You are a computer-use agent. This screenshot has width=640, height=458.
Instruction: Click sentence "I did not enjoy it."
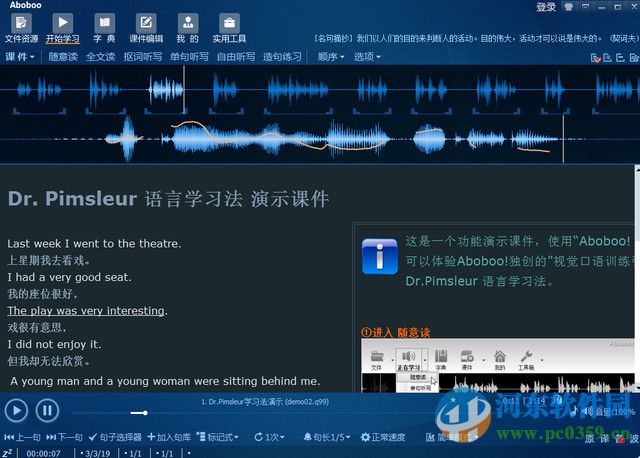[x=54, y=344]
